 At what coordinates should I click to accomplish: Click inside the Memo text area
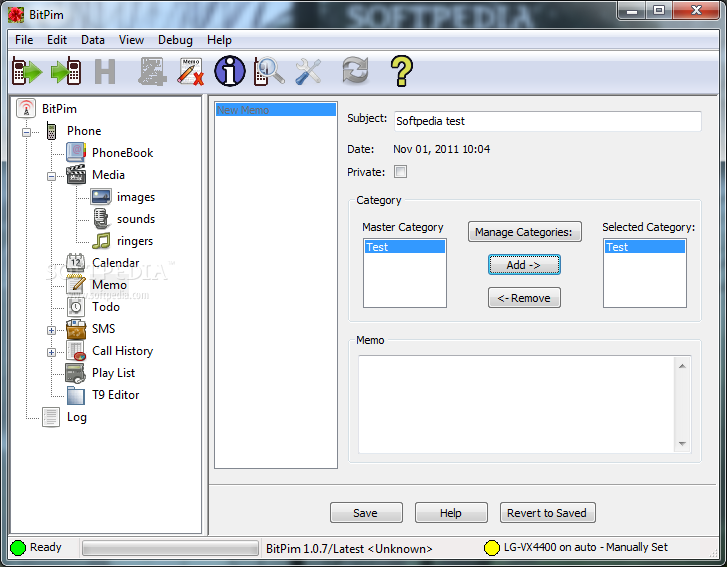[x=517, y=404]
